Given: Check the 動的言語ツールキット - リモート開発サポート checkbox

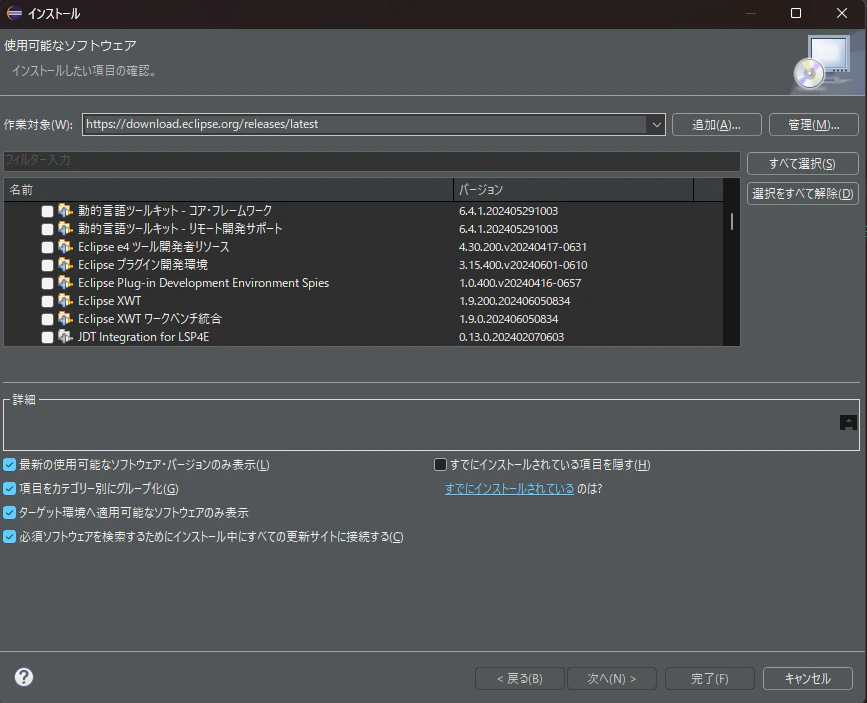Looking at the screenshot, I should [x=48, y=229].
